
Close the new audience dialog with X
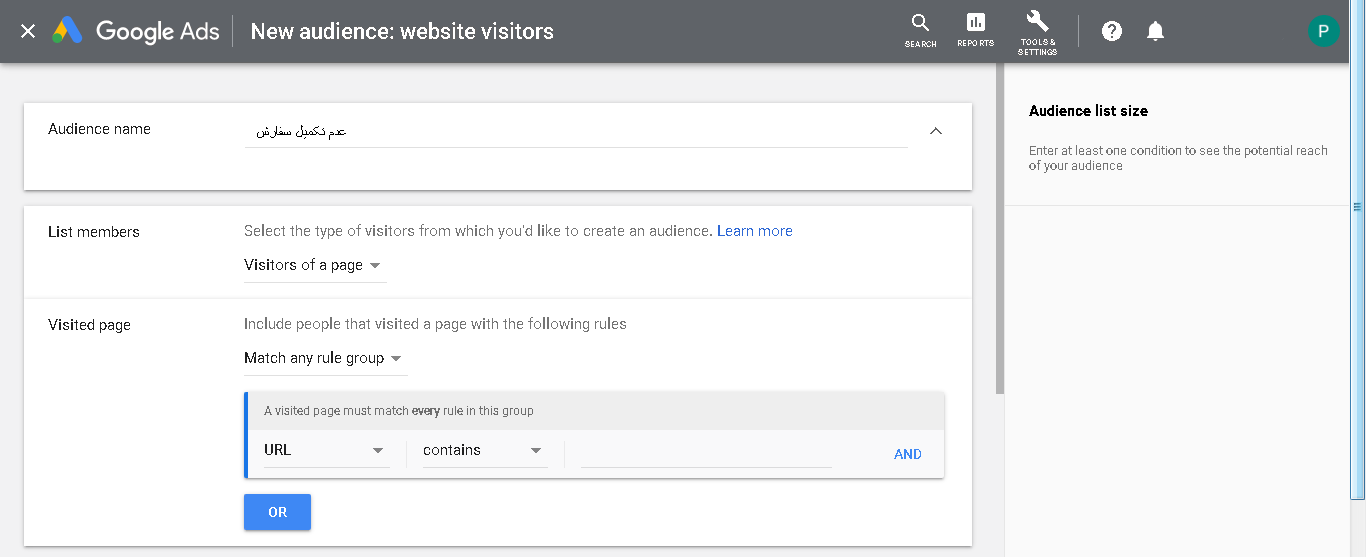[x=28, y=31]
